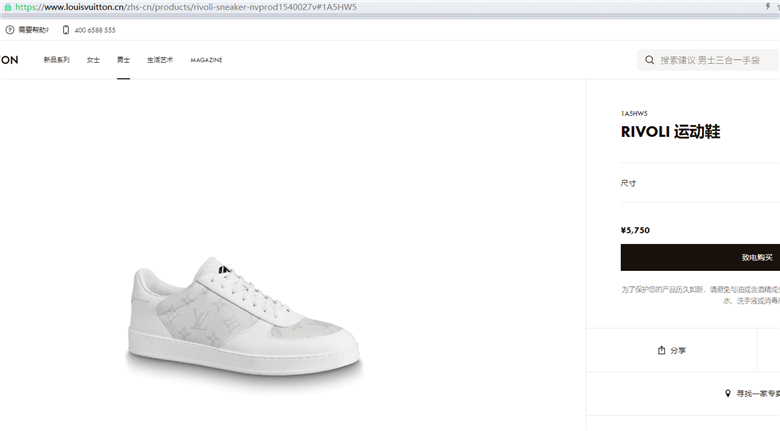Screen dimensions: 780x431
Task: Open the 寻找一家专卖店 store finder link
Action: (x=758, y=394)
